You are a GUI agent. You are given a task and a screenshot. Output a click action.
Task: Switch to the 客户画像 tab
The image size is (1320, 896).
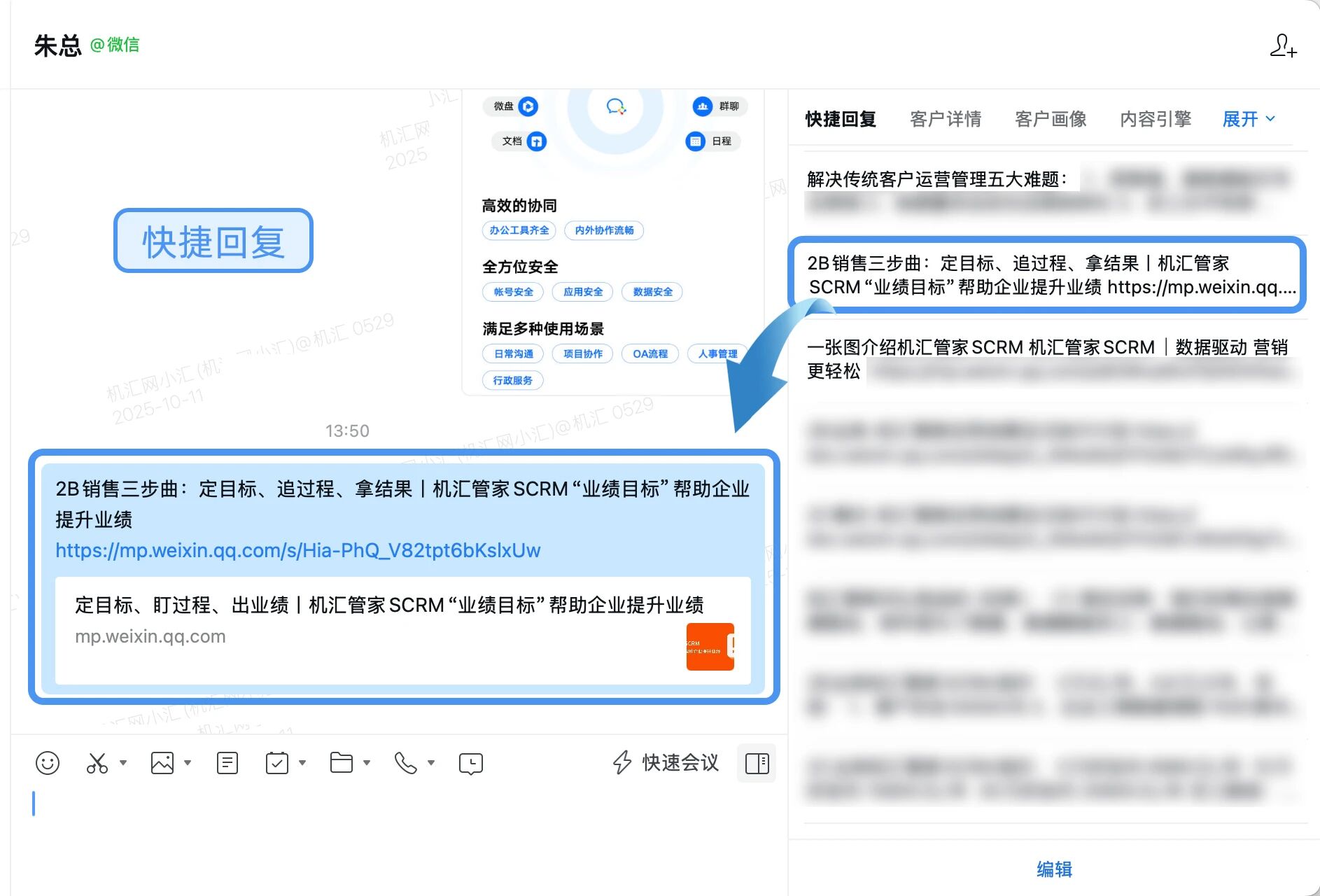[x=1051, y=119]
